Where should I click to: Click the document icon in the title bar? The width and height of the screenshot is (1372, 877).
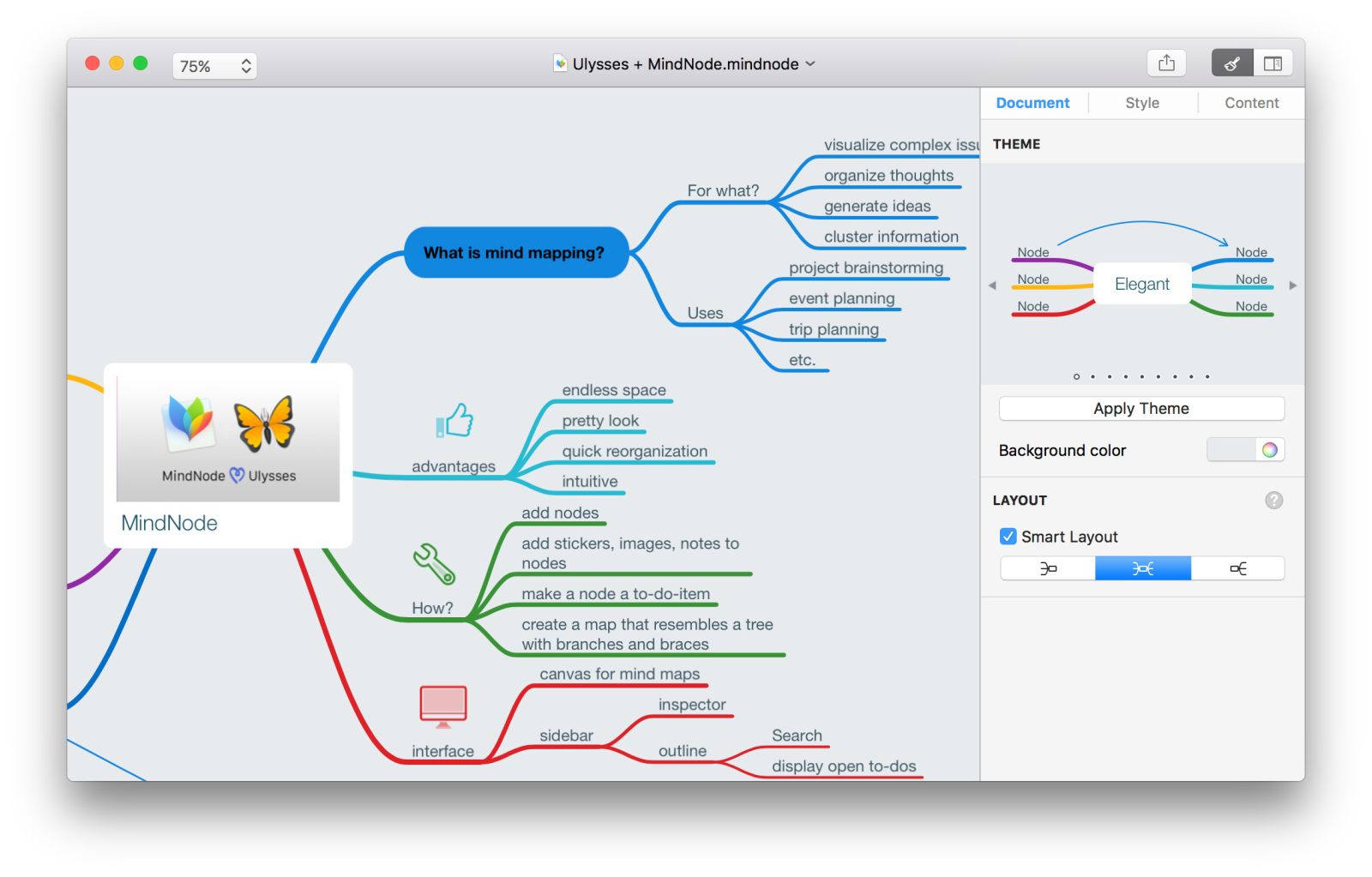tap(562, 63)
